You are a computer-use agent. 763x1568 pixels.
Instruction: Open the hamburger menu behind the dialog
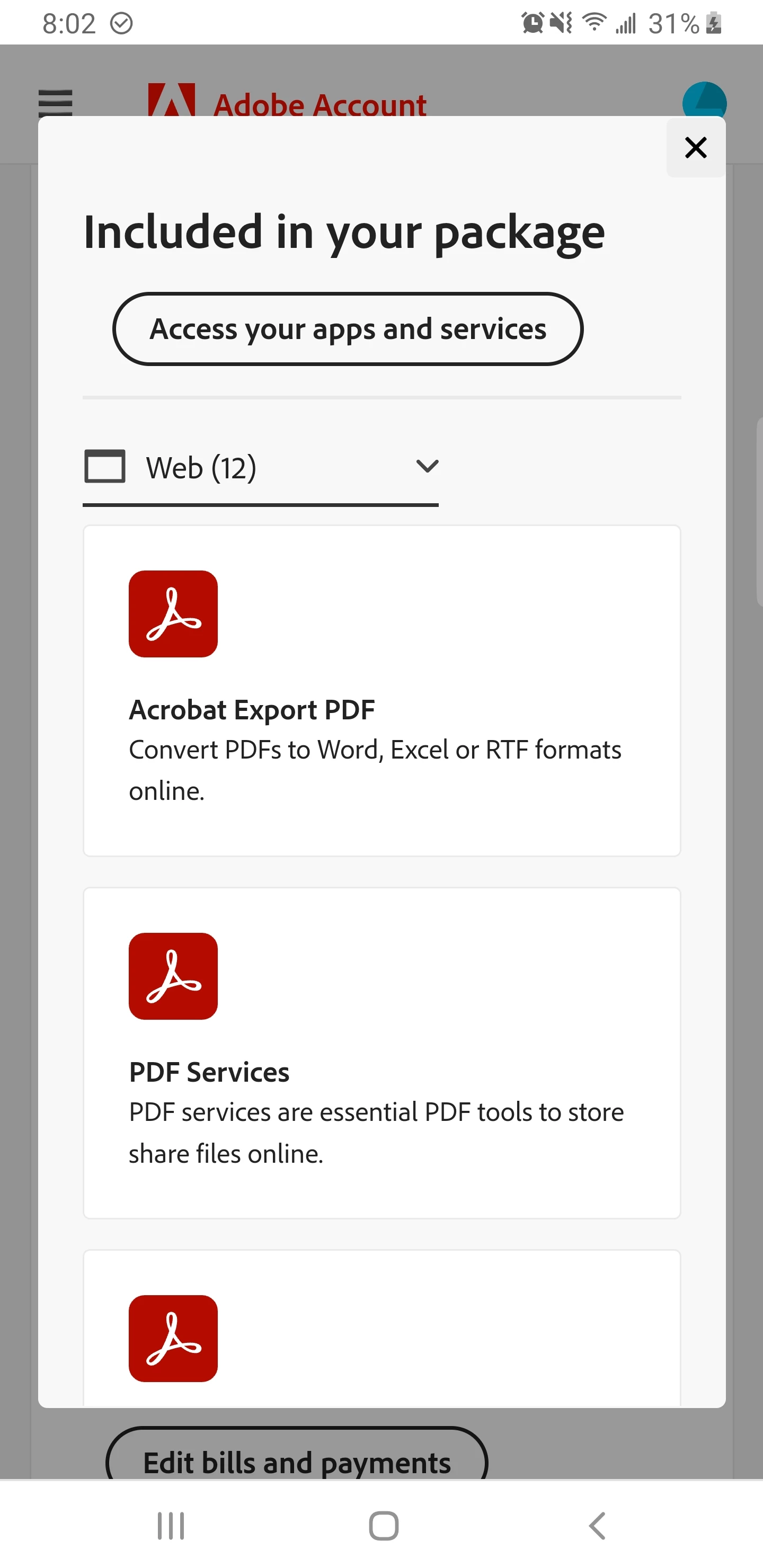pyautogui.click(x=56, y=103)
